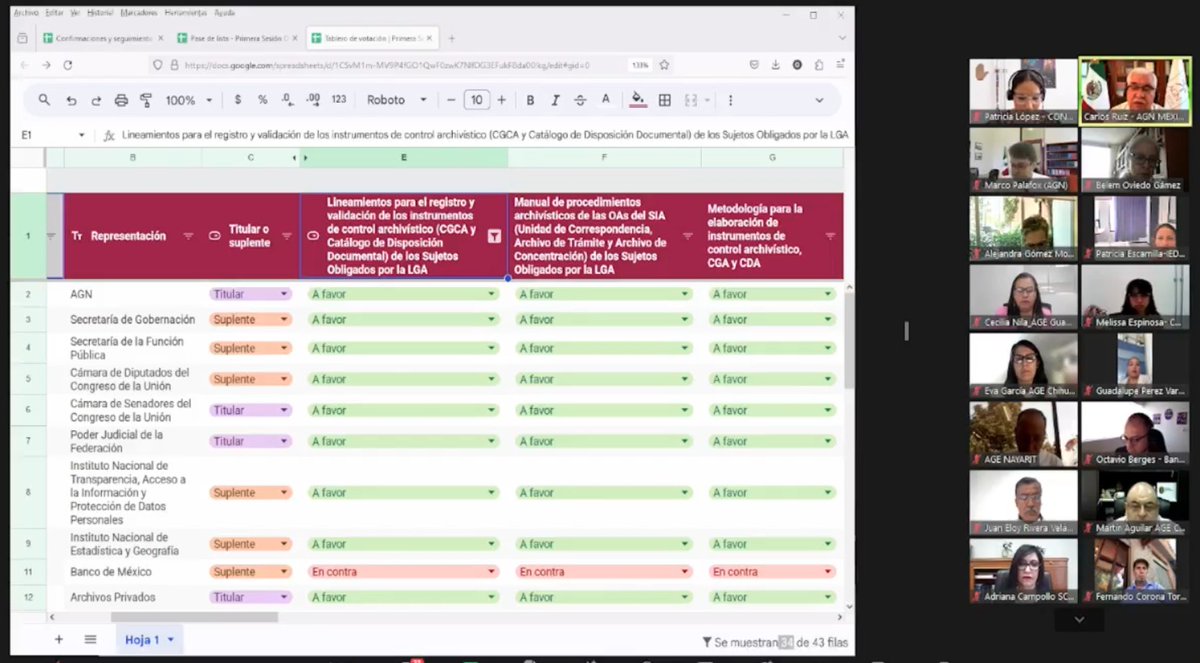Open a new browser tab with plus
Image resolution: width=1200 pixels, height=663 pixels.
[451, 38]
